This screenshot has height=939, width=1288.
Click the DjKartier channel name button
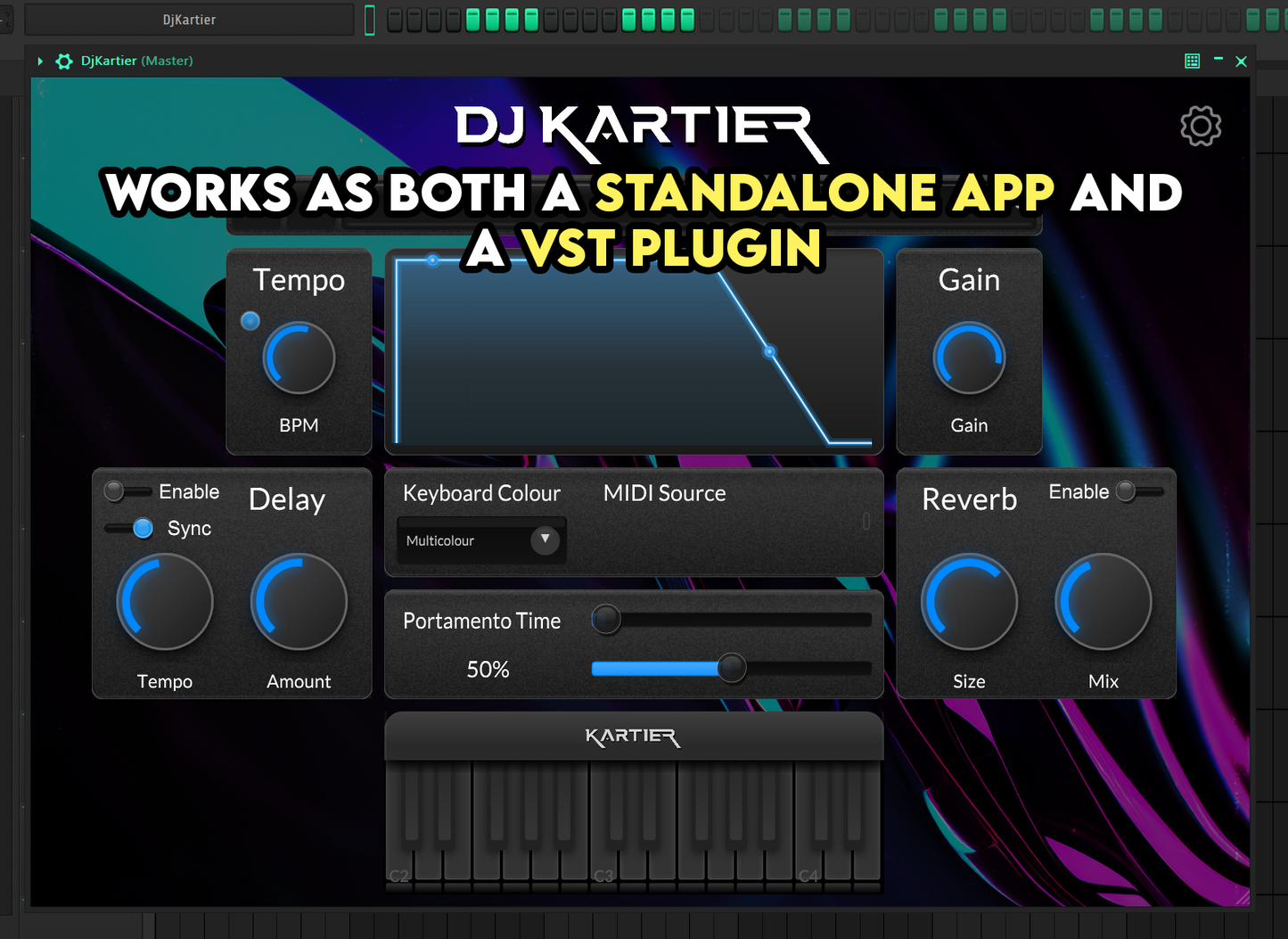tap(189, 20)
